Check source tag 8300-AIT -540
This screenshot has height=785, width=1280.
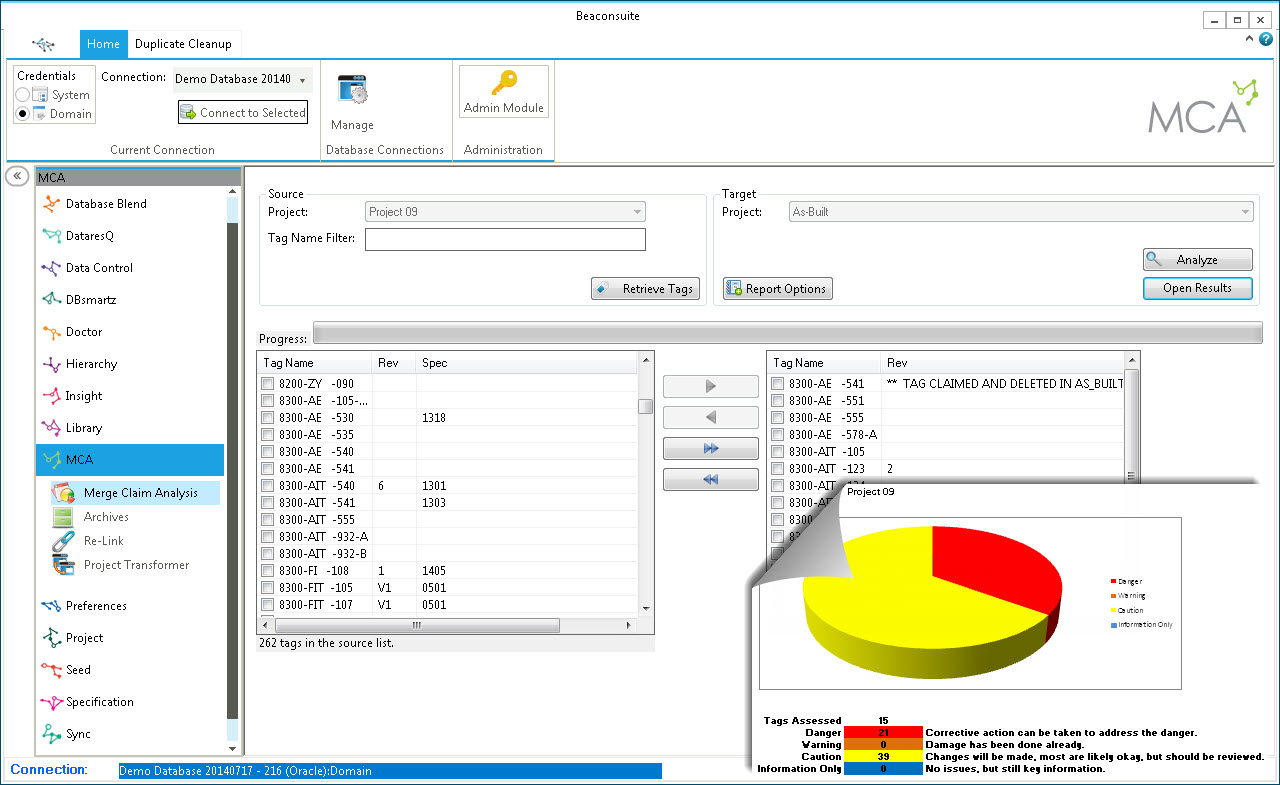coord(267,486)
